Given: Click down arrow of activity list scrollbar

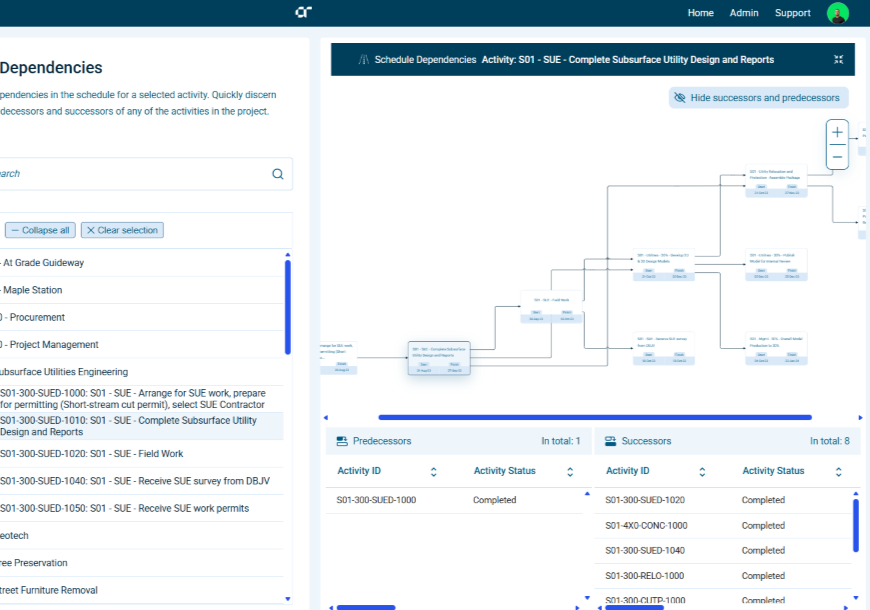Looking at the screenshot, I should [x=287, y=599].
